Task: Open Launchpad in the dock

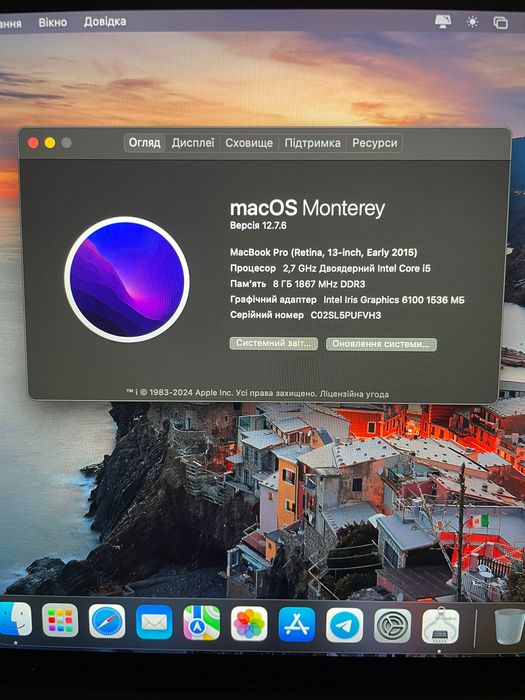Action: point(60,620)
